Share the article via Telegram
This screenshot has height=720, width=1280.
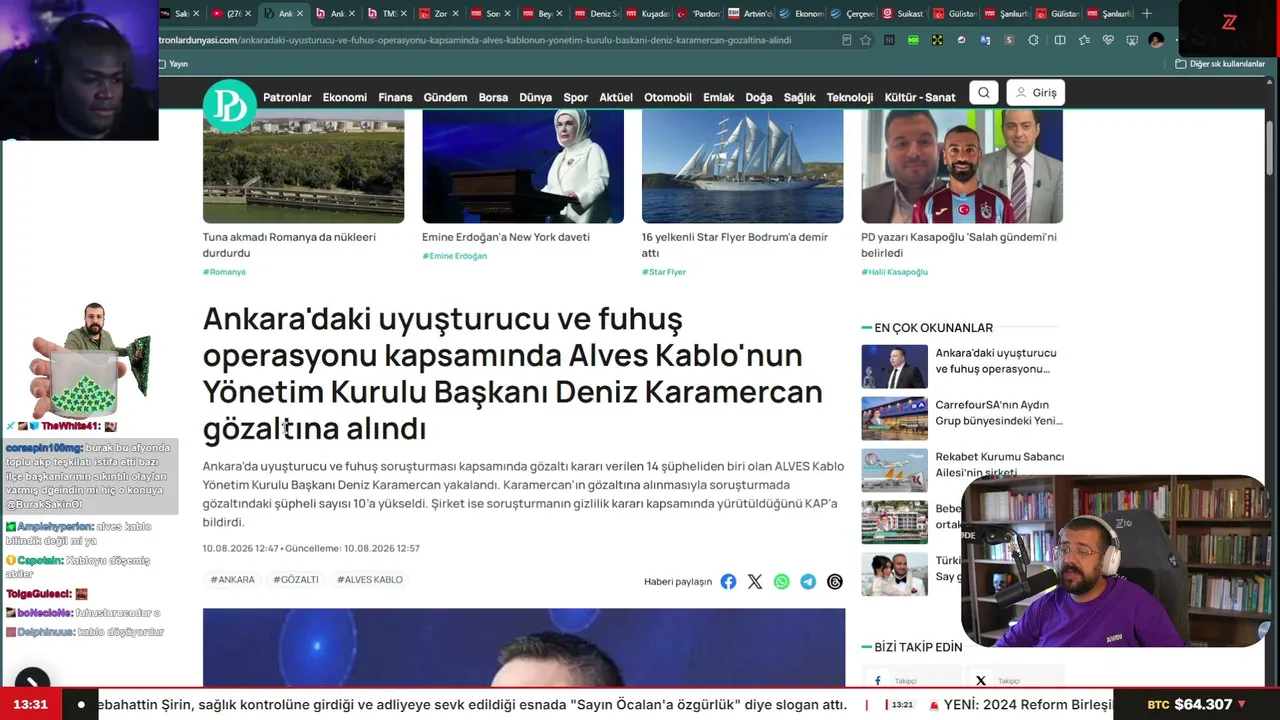pos(808,582)
